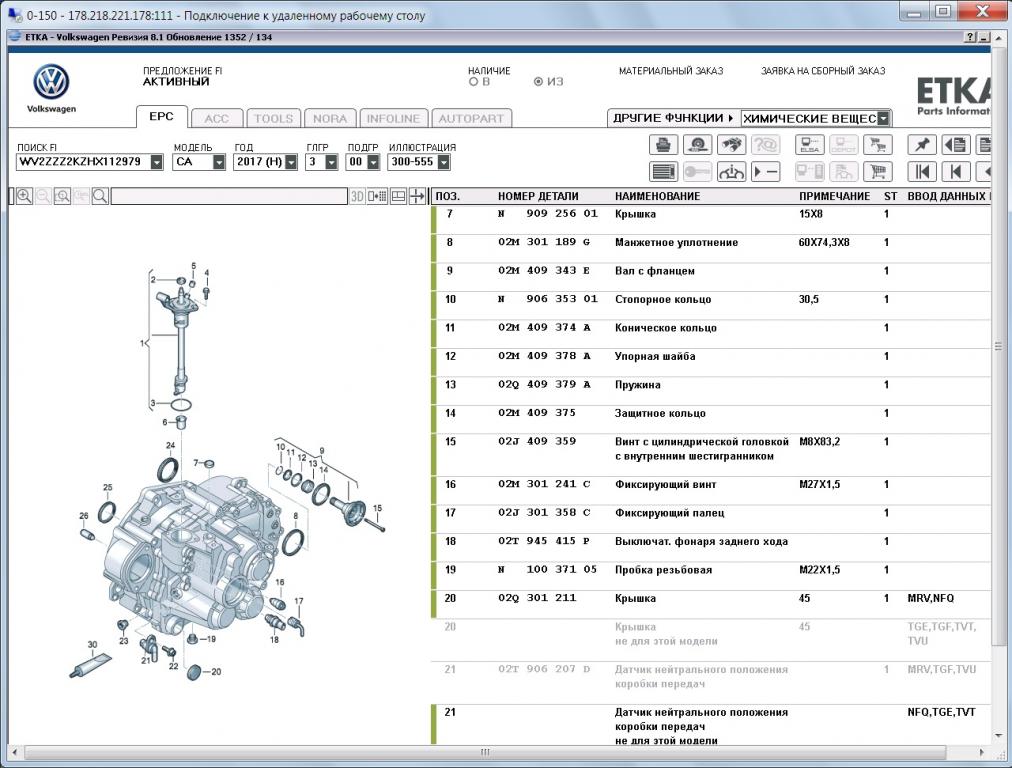
Task: Click the pushpin icon
Action: coord(922,145)
